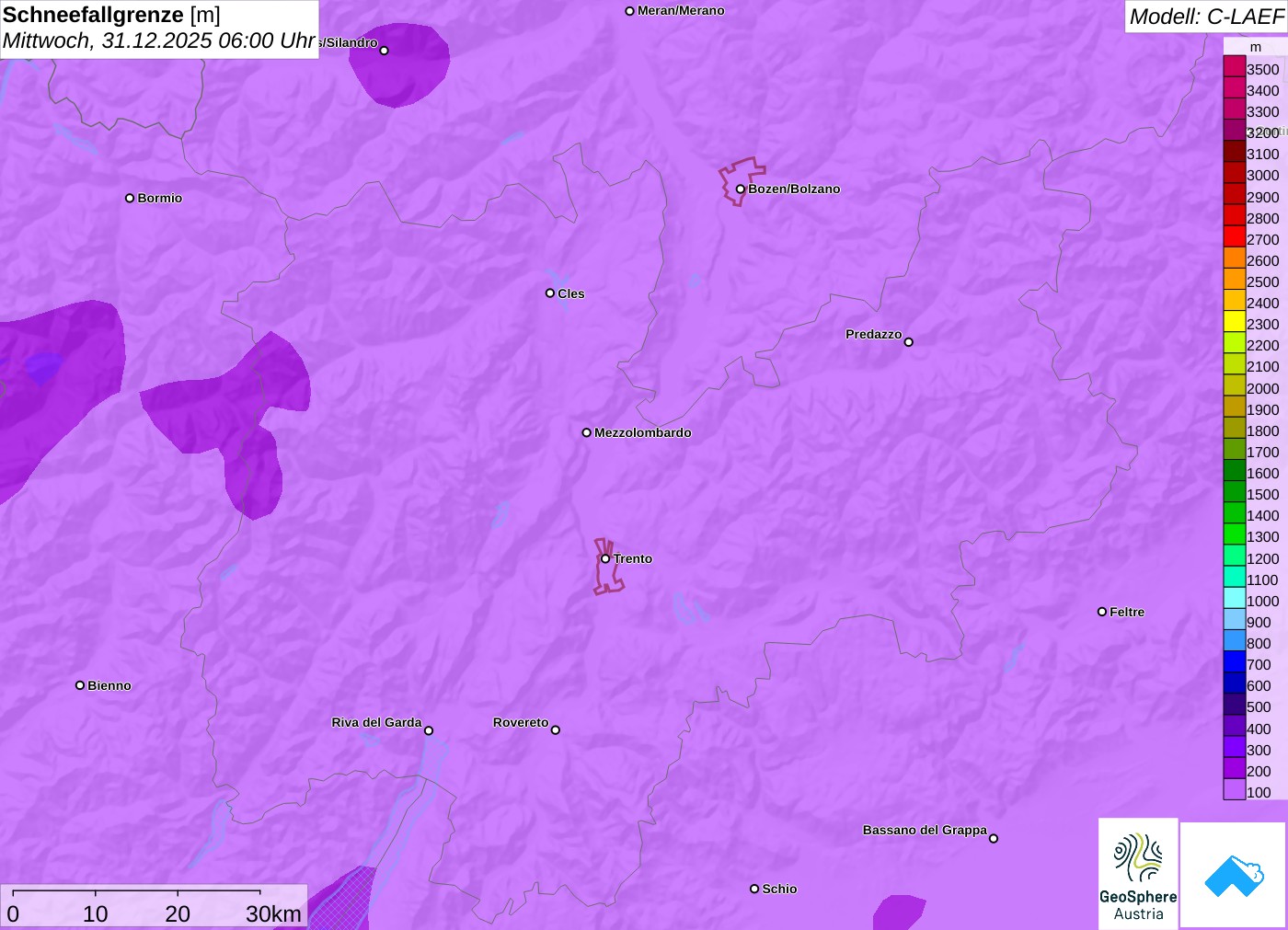Click the blue cloud house logo

1234,876
